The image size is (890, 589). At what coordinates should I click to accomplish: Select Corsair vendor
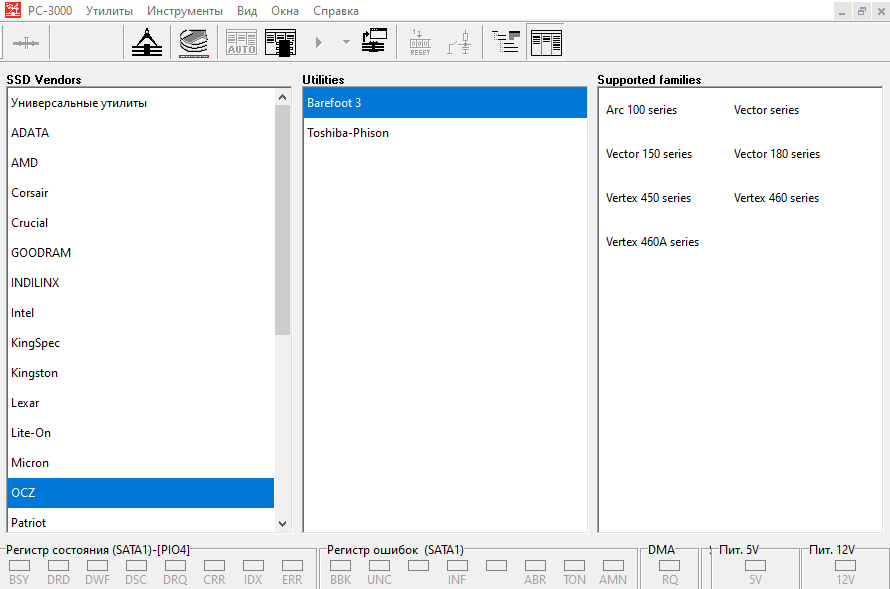click(141, 193)
